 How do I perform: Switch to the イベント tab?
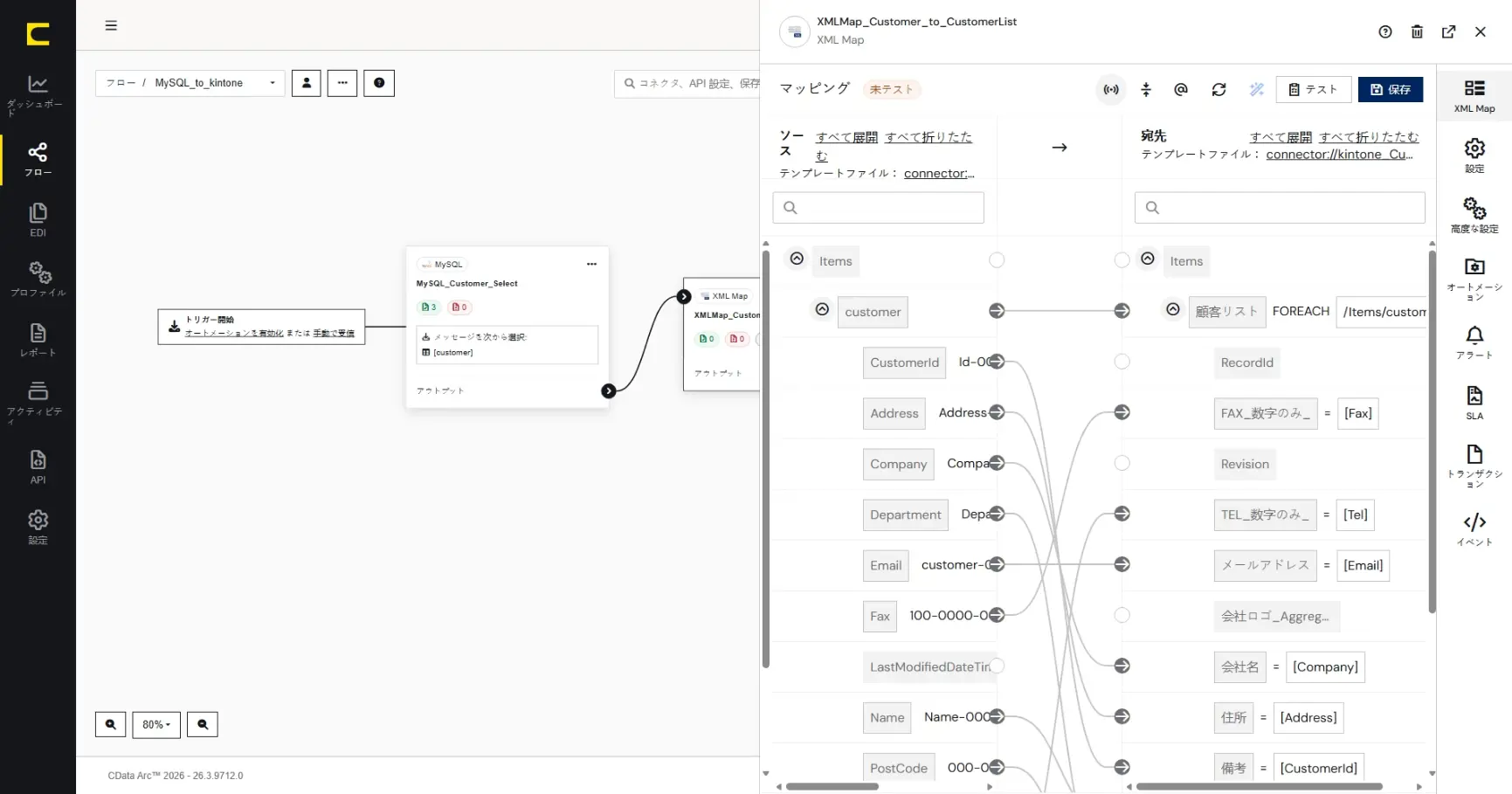pyautogui.click(x=1474, y=528)
